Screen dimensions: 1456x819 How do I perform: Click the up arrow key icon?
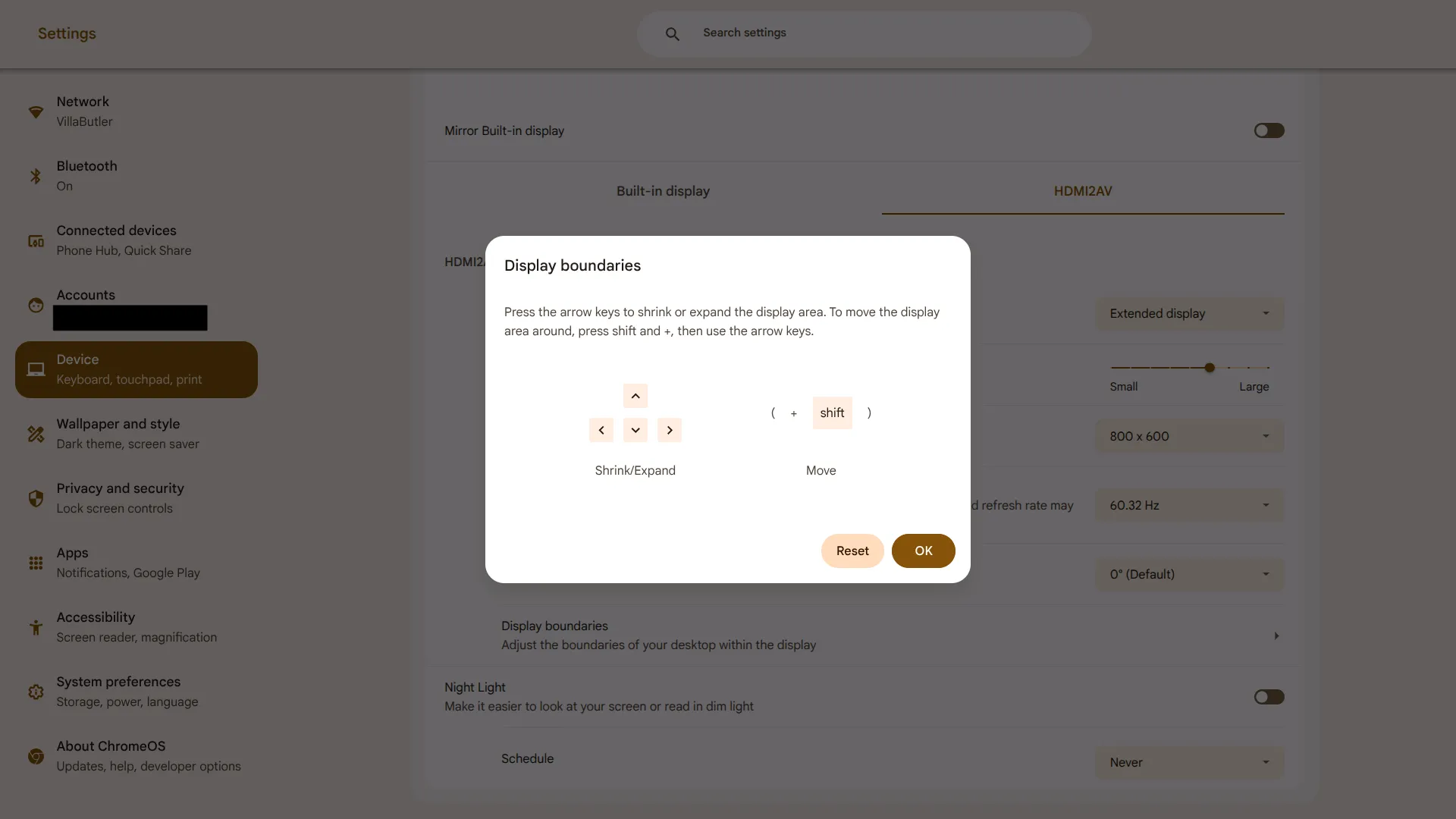(x=635, y=396)
